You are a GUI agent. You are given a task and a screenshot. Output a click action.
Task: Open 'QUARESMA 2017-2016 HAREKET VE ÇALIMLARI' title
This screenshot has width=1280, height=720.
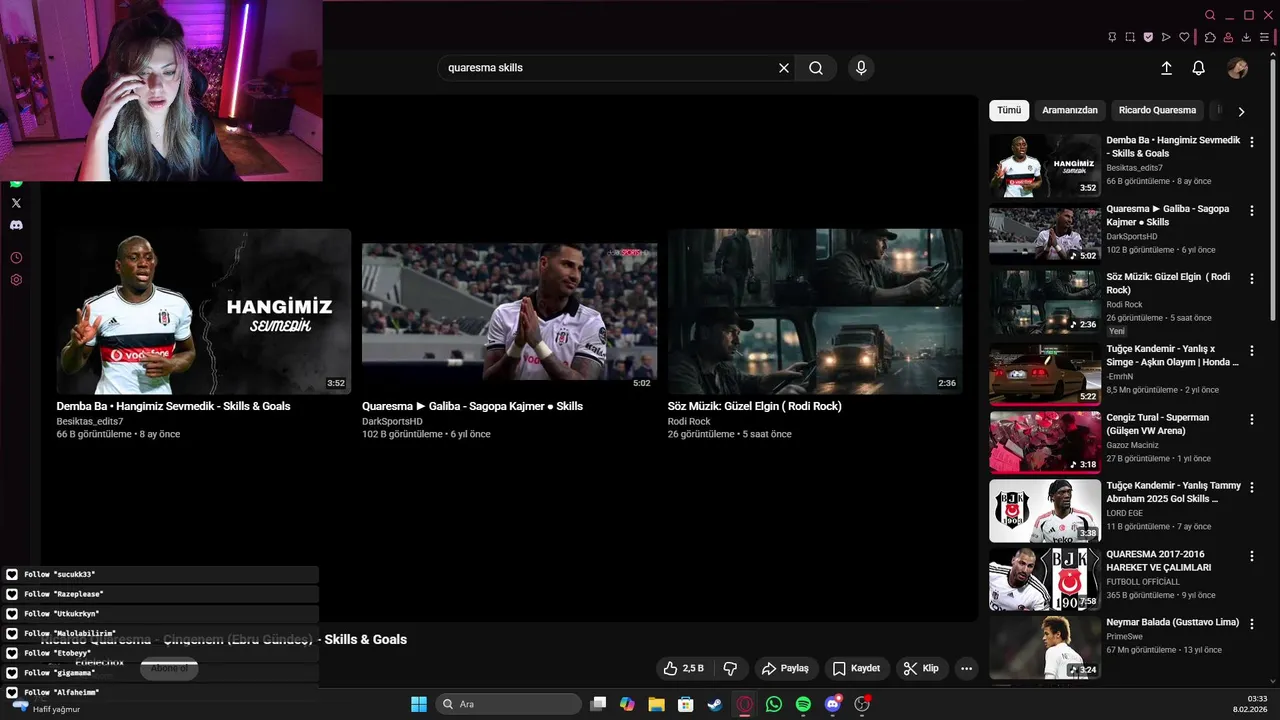(x=1159, y=561)
